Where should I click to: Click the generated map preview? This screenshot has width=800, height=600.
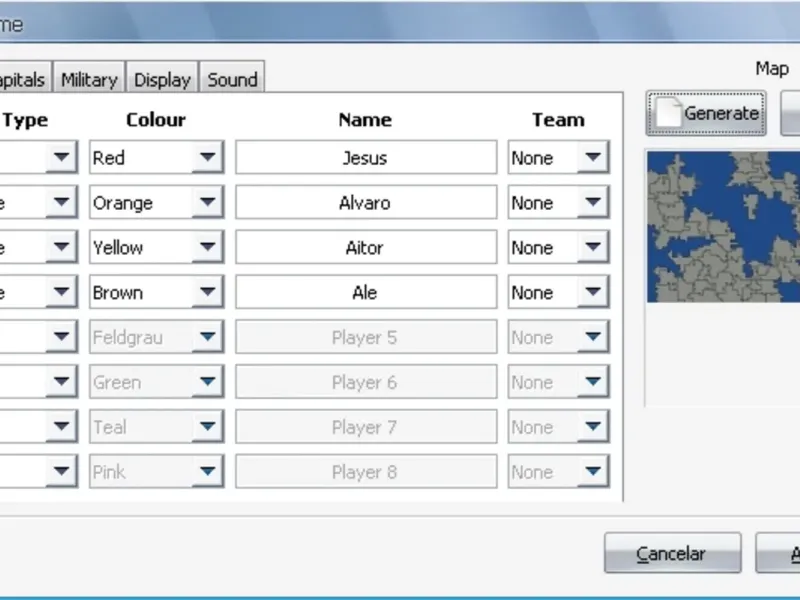click(x=723, y=227)
